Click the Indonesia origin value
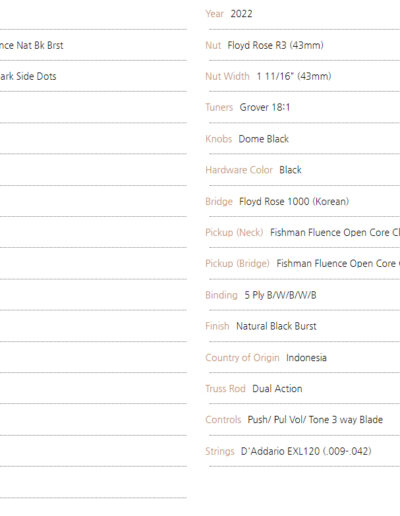The image size is (400, 516). point(306,358)
